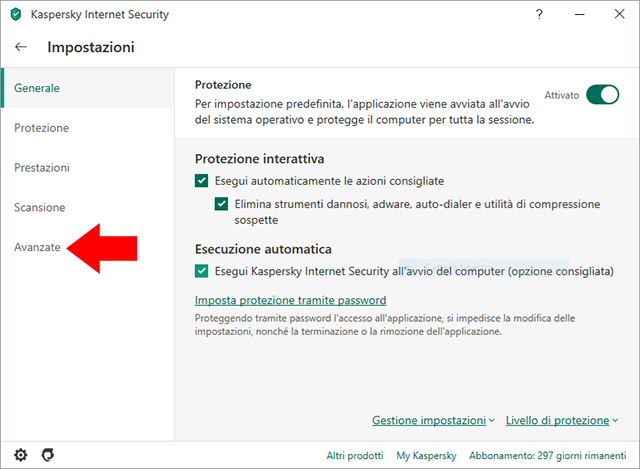Open the help question mark button

(x=539, y=14)
